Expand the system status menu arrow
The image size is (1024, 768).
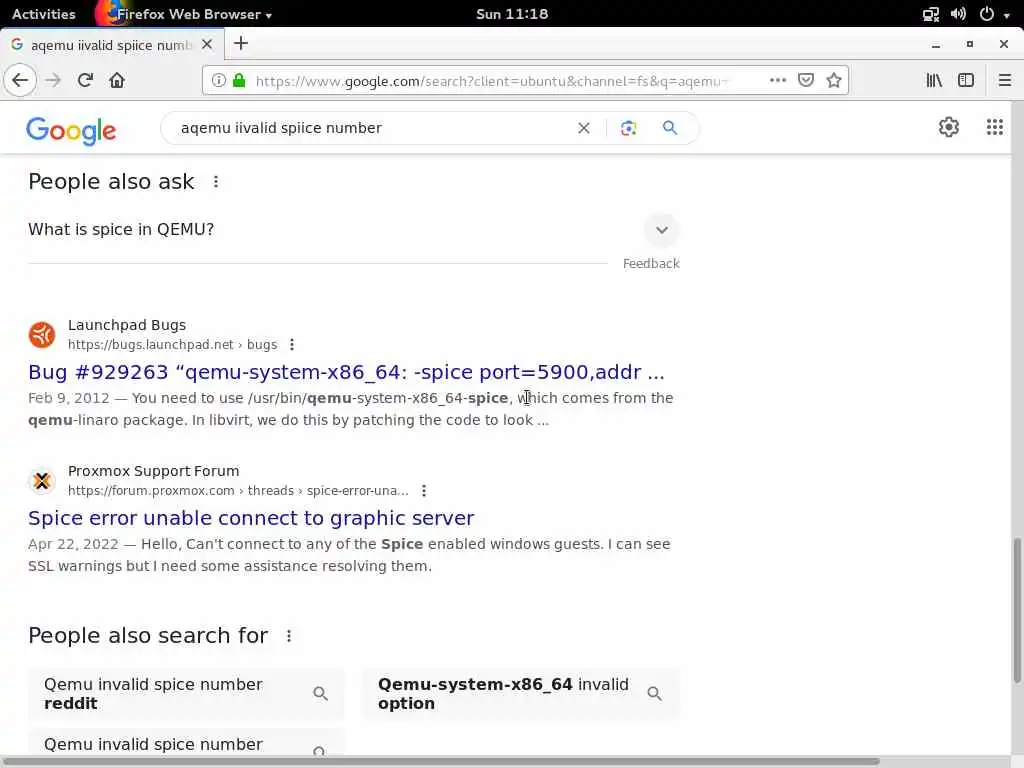click(1007, 15)
